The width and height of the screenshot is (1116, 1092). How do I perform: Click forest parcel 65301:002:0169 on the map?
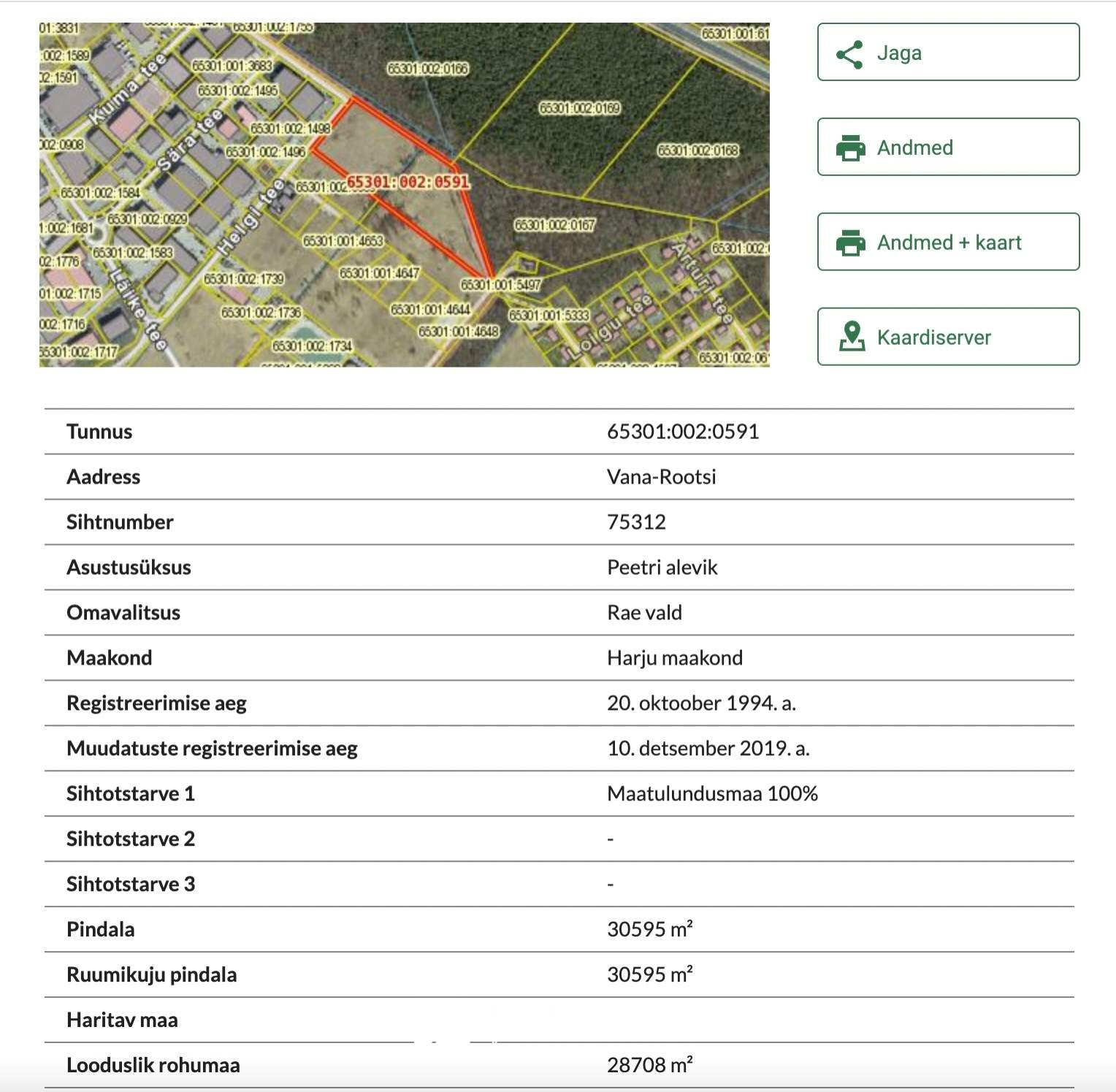(x=579, y=108)
